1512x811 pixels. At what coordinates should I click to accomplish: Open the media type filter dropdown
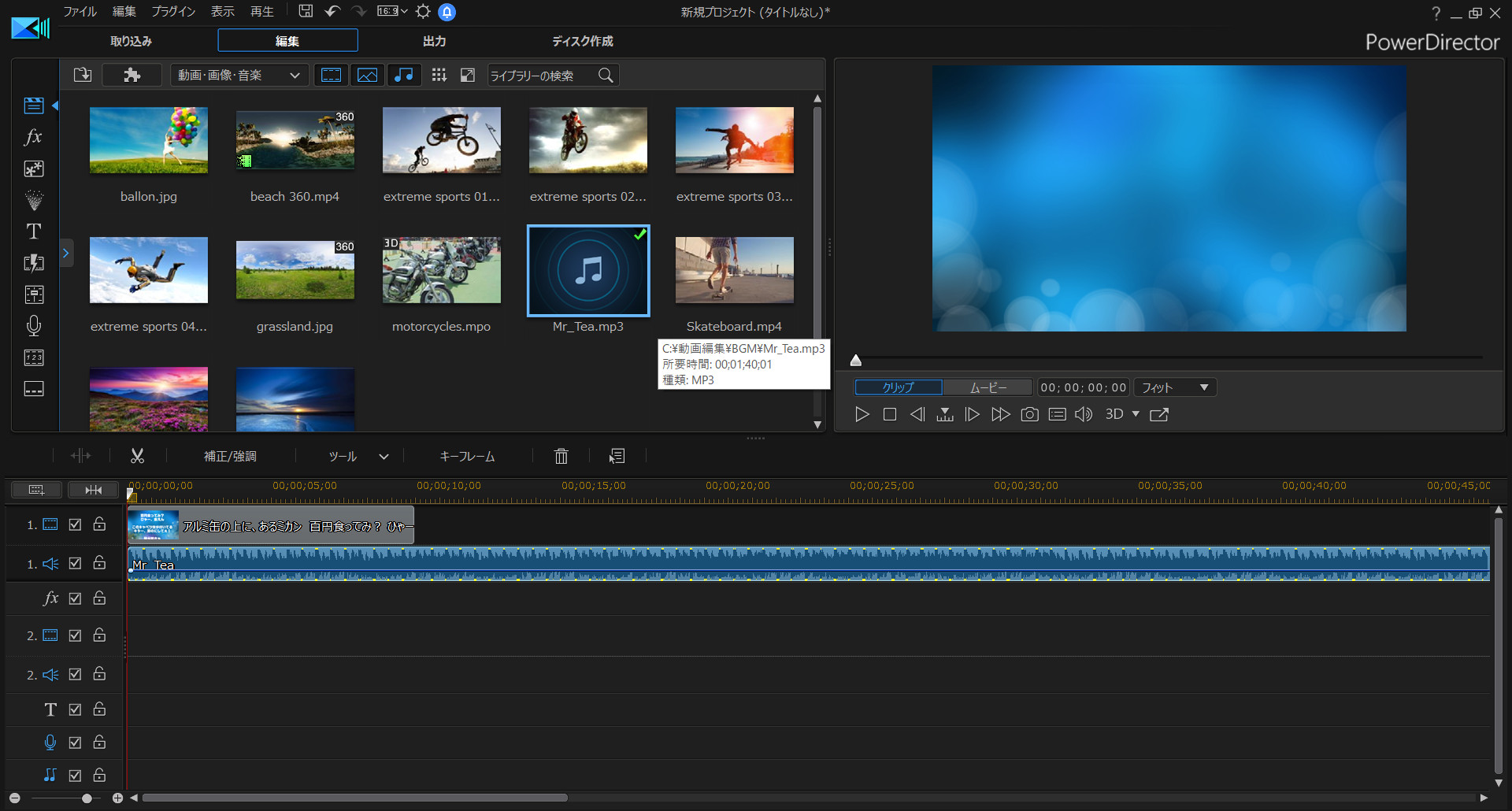pyautogui.click(x=239, y=75)
